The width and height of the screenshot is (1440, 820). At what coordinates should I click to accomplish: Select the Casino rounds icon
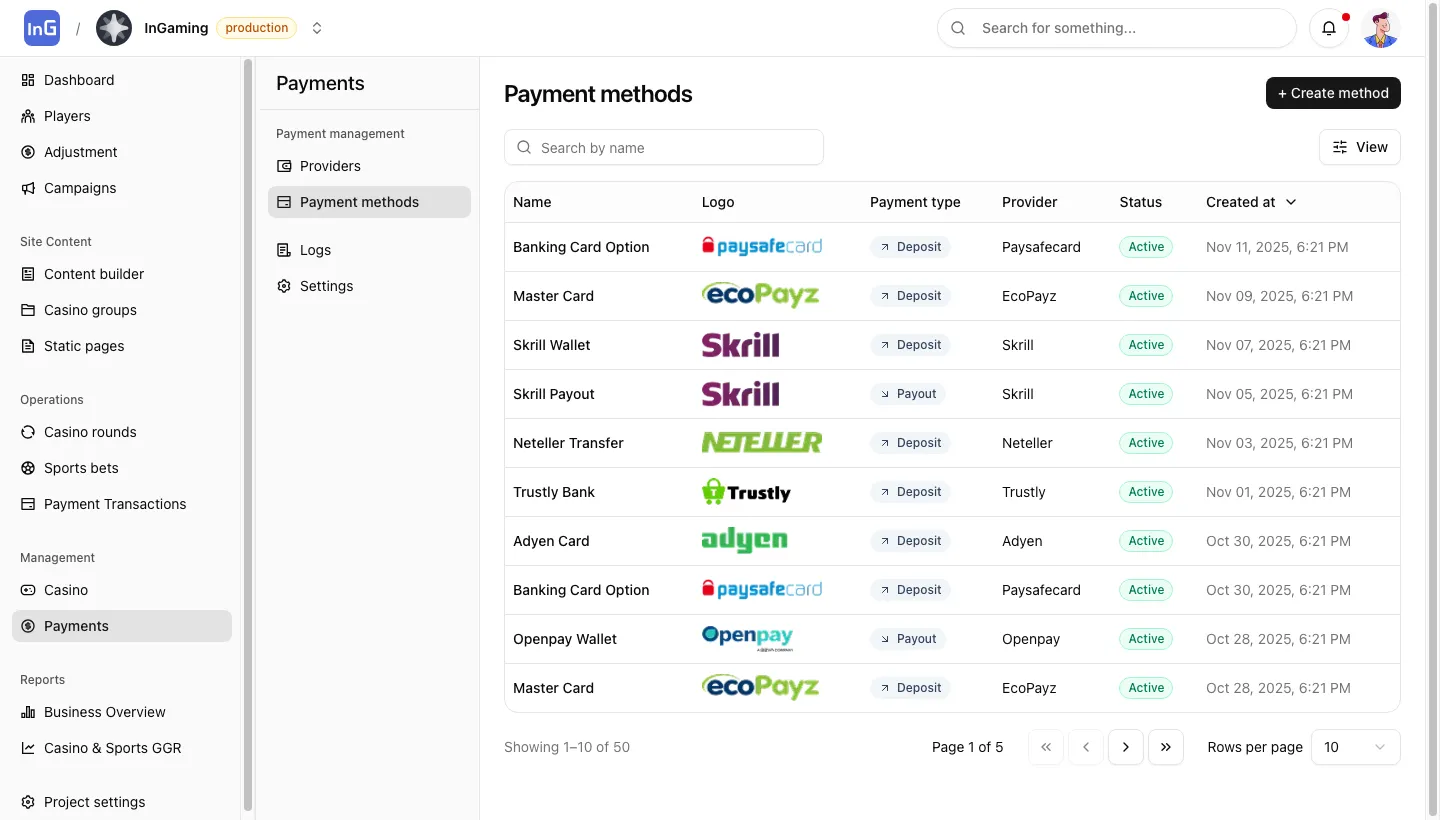point(28,432)
